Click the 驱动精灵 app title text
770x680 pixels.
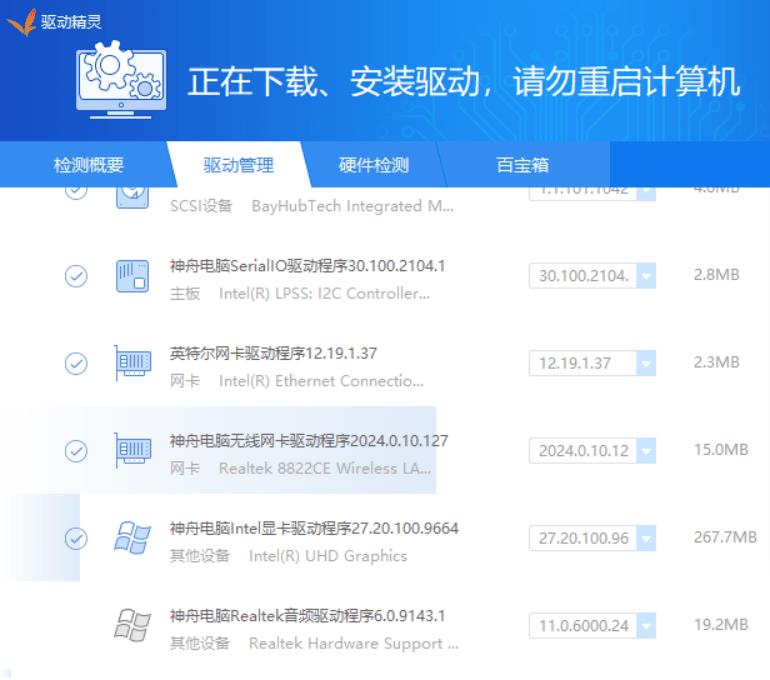tap(71, 22)
